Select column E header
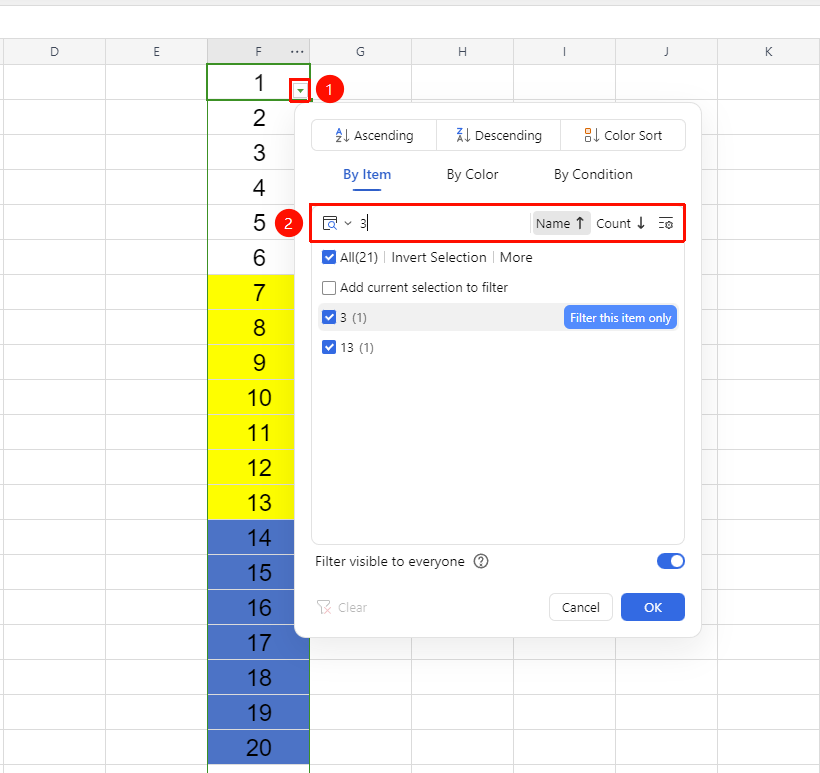 point(156,52)
